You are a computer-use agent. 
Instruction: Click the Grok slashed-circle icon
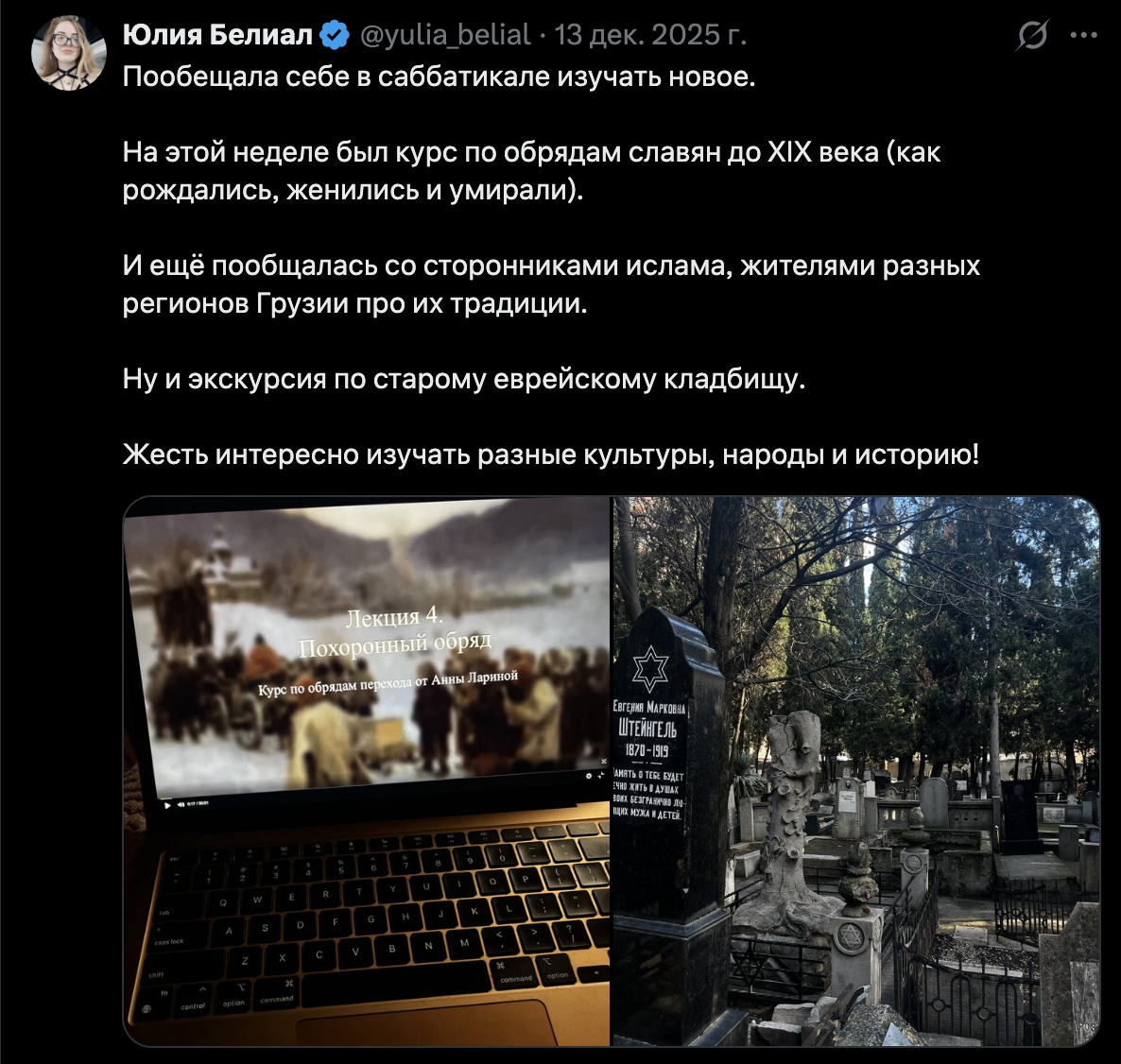(x=1031, y=35)
